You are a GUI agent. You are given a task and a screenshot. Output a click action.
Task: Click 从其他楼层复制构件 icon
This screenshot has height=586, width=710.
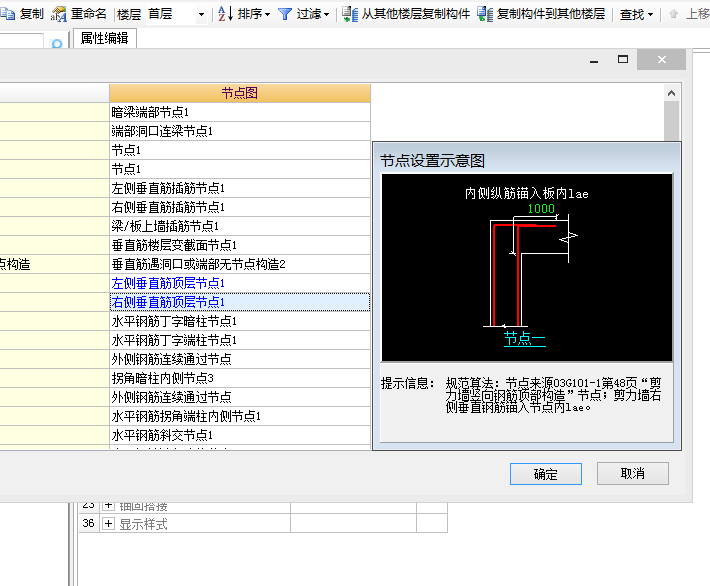[350, 14]
